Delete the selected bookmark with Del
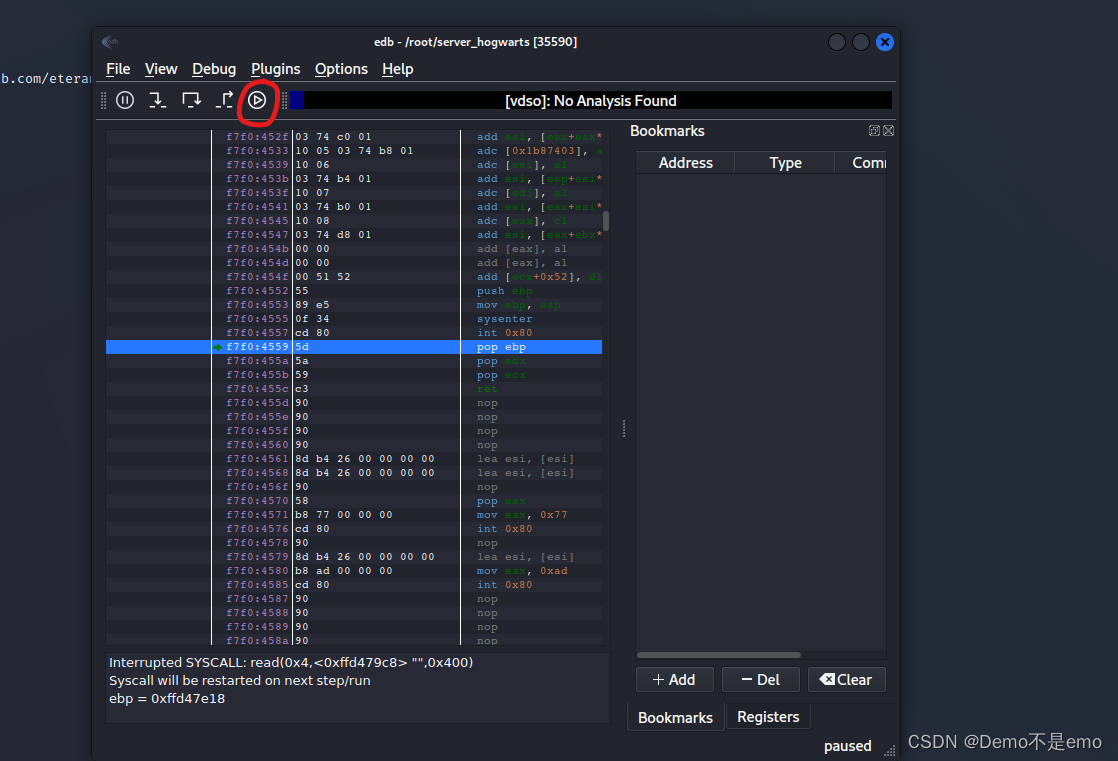 click(x=761, y=680)
